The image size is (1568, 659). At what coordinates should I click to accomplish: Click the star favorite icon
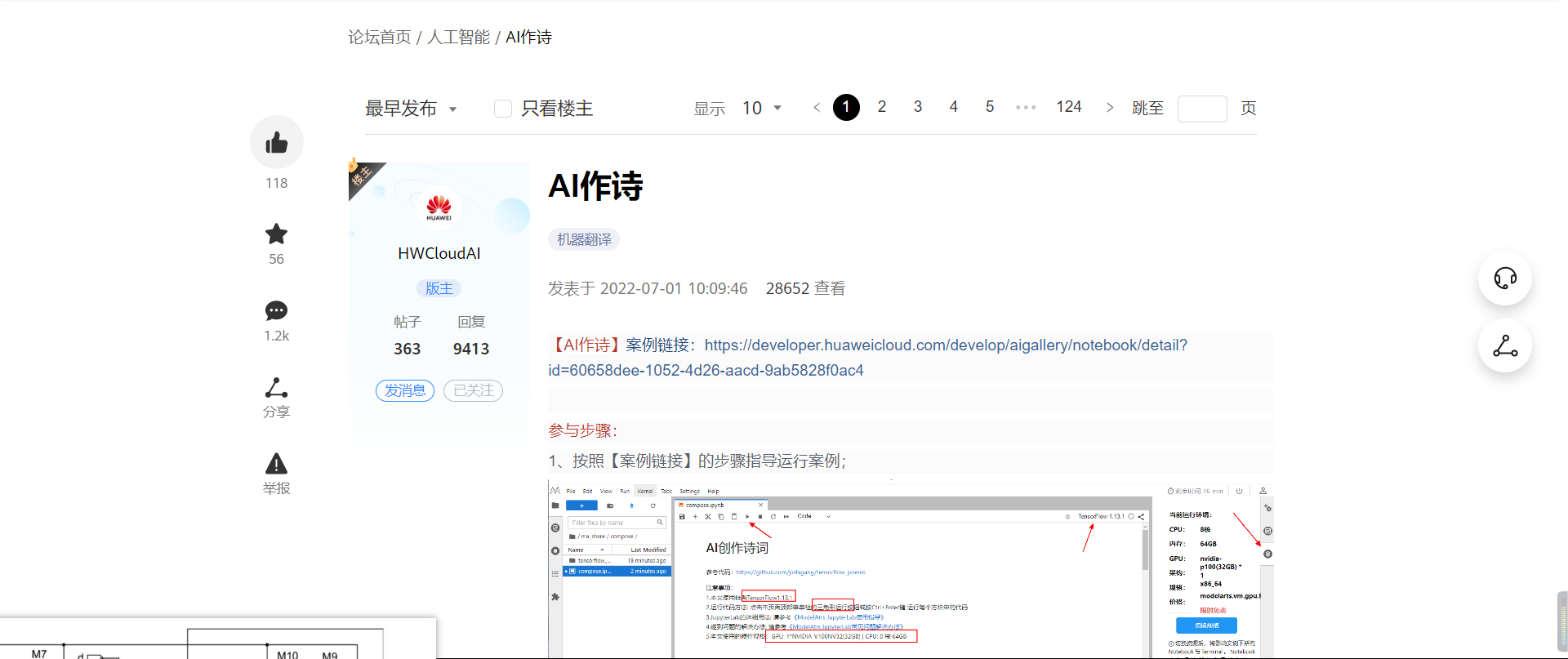(x=277, y=234)
